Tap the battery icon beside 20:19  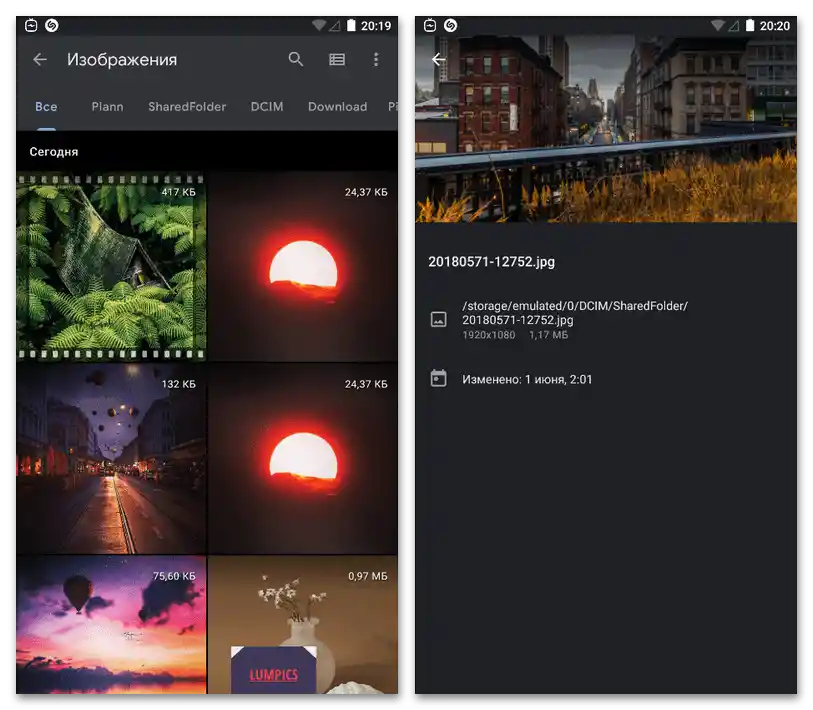tap(351, 25)
